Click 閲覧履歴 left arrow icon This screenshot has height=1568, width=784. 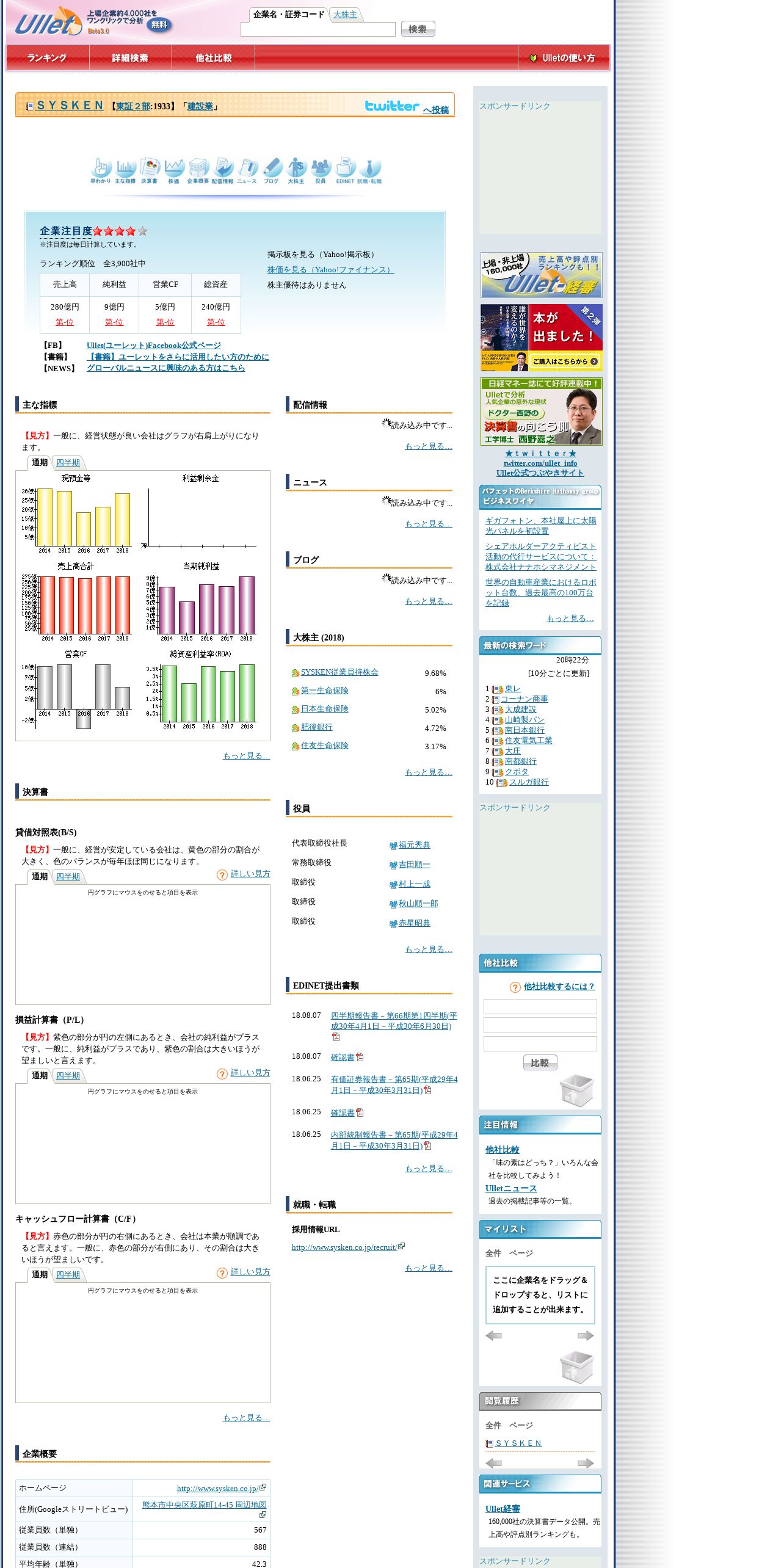point(494,1463)
